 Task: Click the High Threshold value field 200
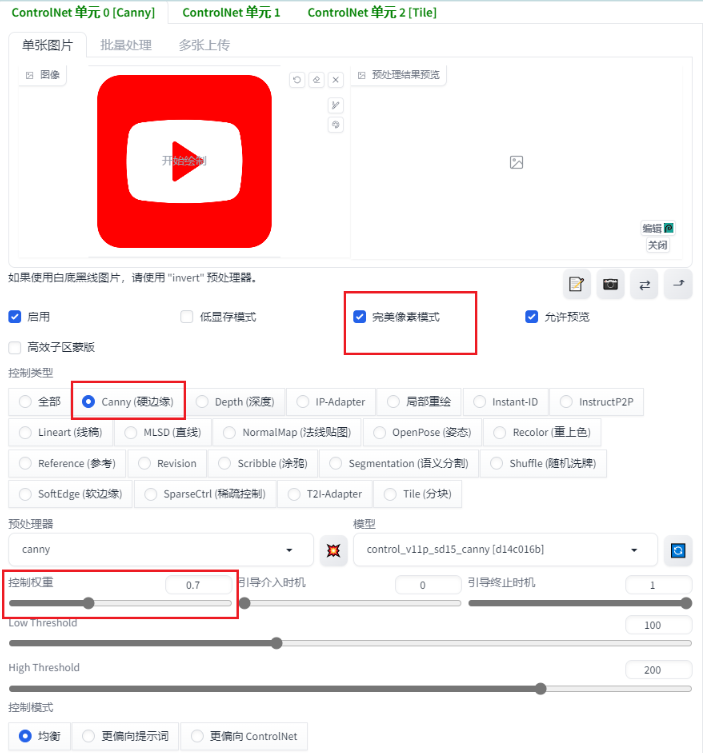tap(658, 670)
